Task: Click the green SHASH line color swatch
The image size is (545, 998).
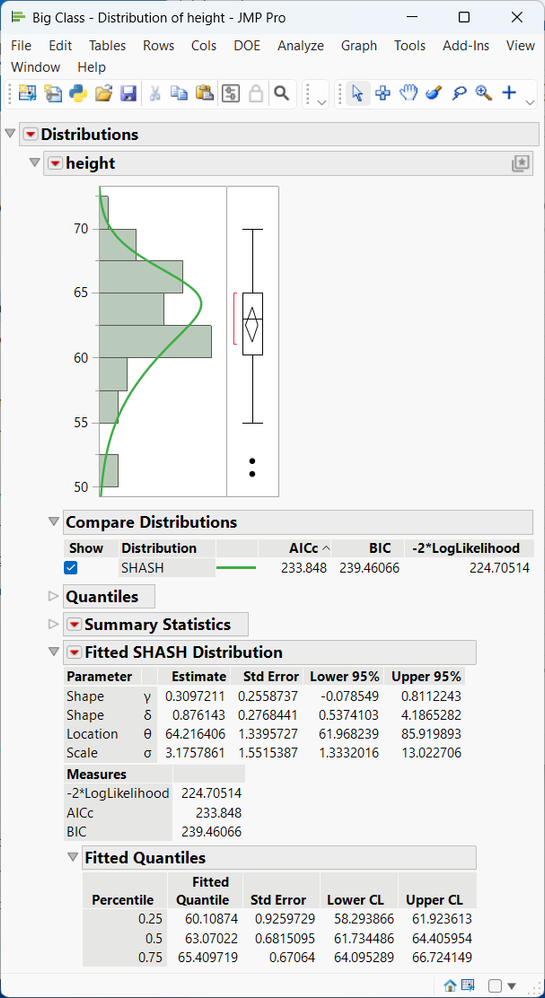Action: (x=236, y=568)
